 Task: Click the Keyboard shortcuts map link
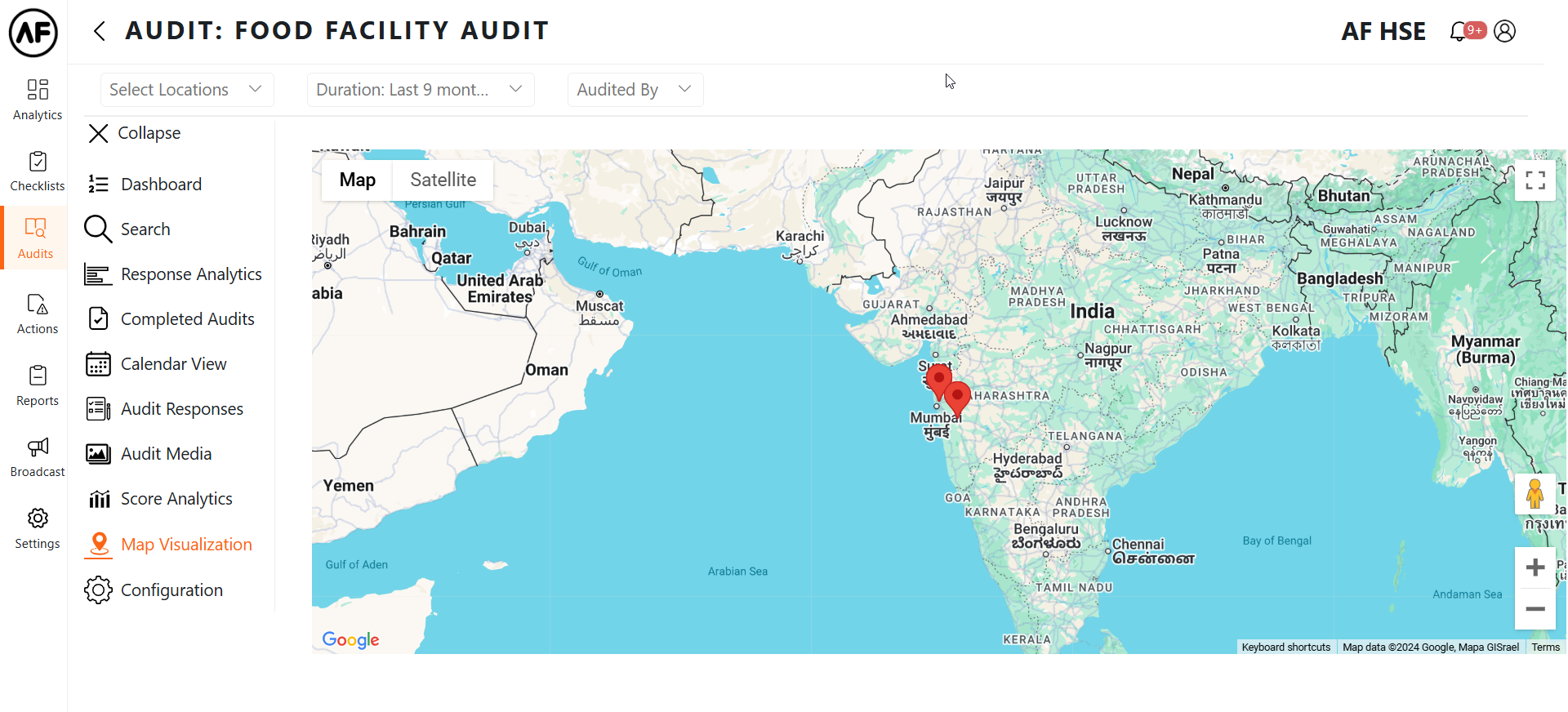pos(1285,647)
